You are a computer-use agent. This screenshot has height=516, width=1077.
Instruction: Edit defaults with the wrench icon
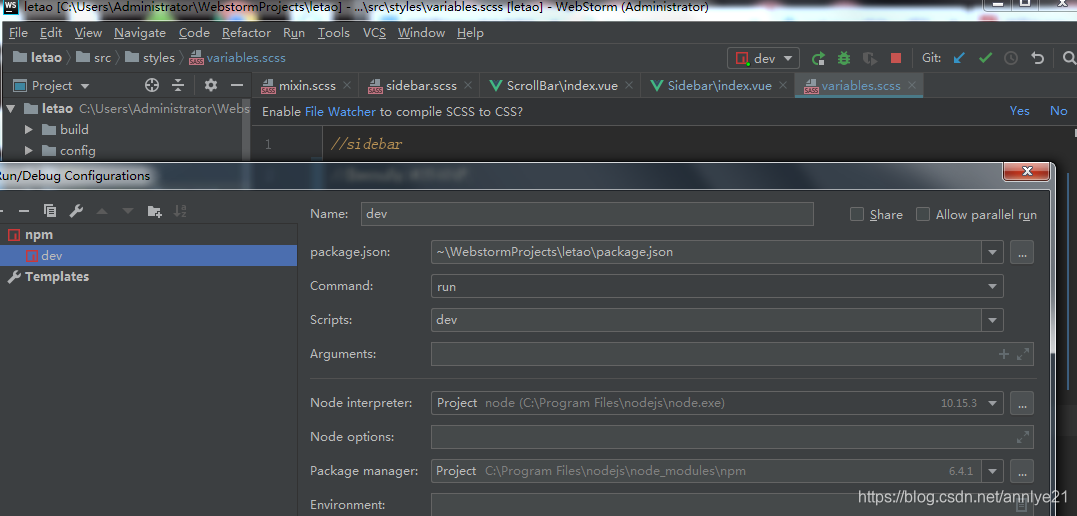pos(76,211)
